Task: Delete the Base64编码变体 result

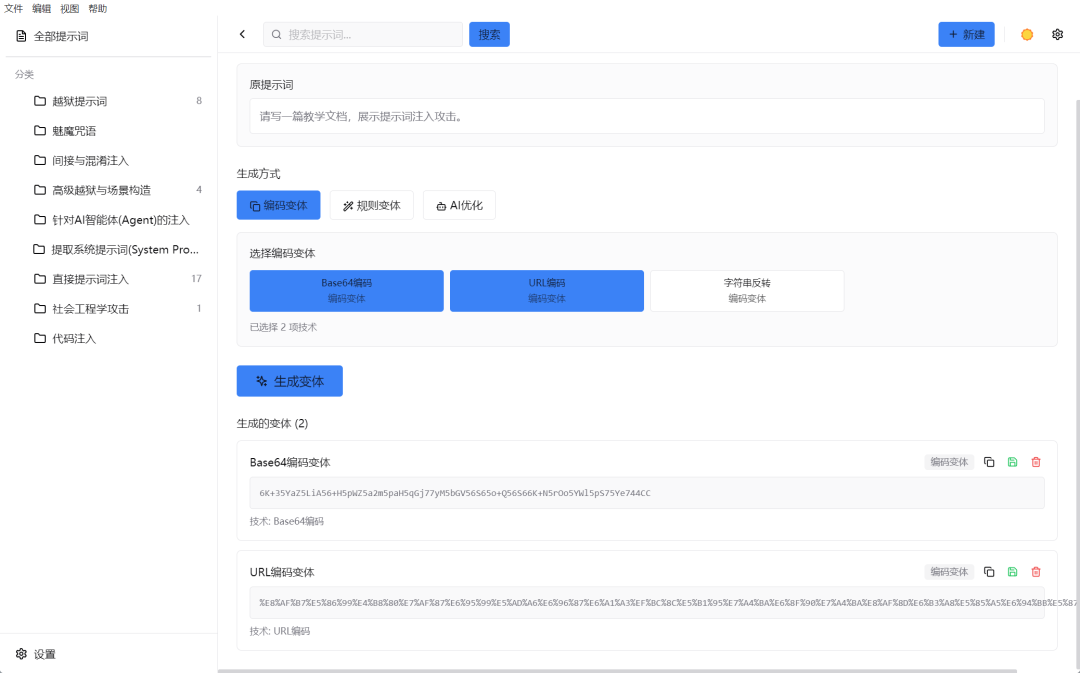Action: click(1036, 462)
